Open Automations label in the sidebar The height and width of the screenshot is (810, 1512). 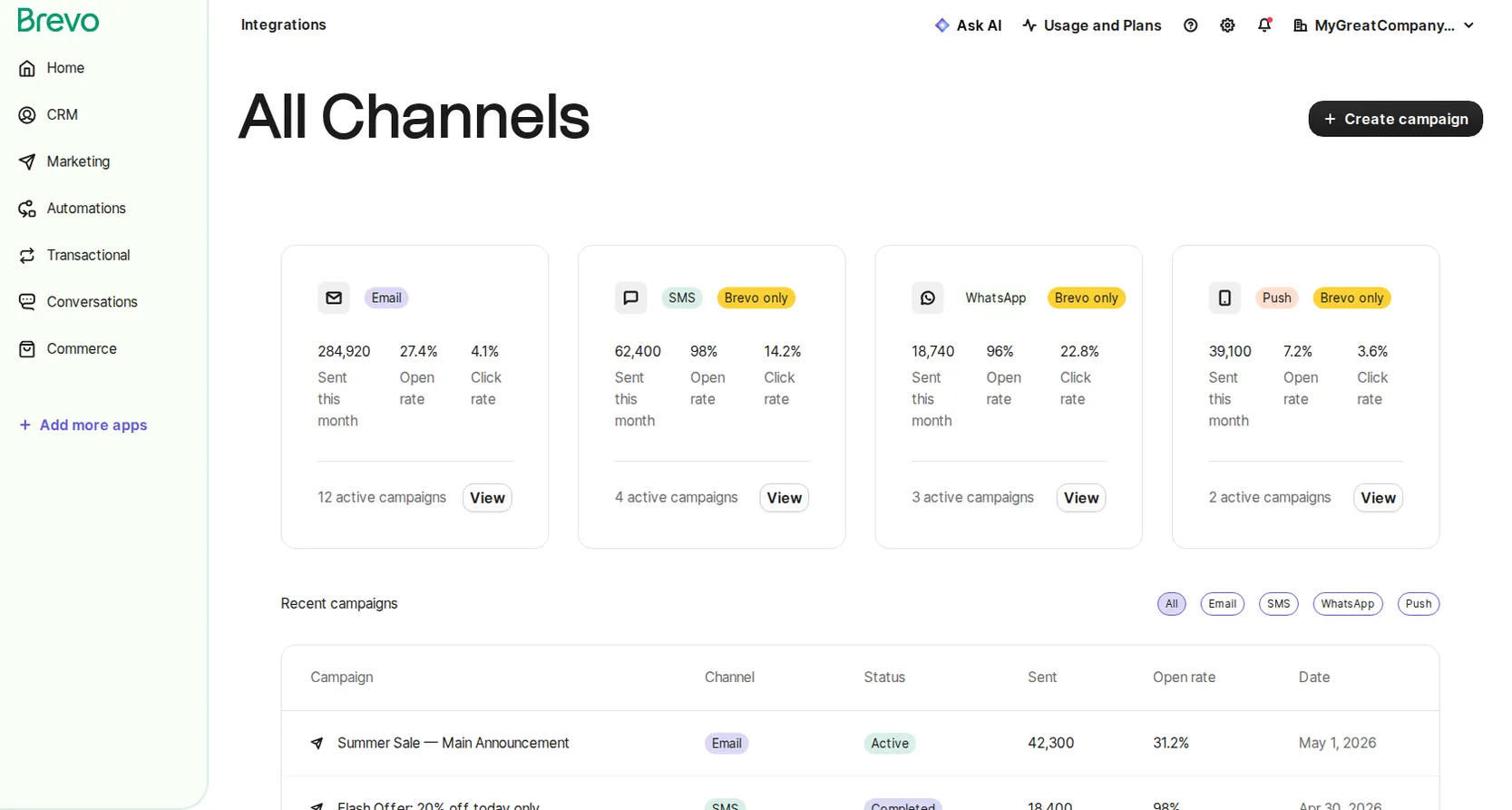pos(86,209)
